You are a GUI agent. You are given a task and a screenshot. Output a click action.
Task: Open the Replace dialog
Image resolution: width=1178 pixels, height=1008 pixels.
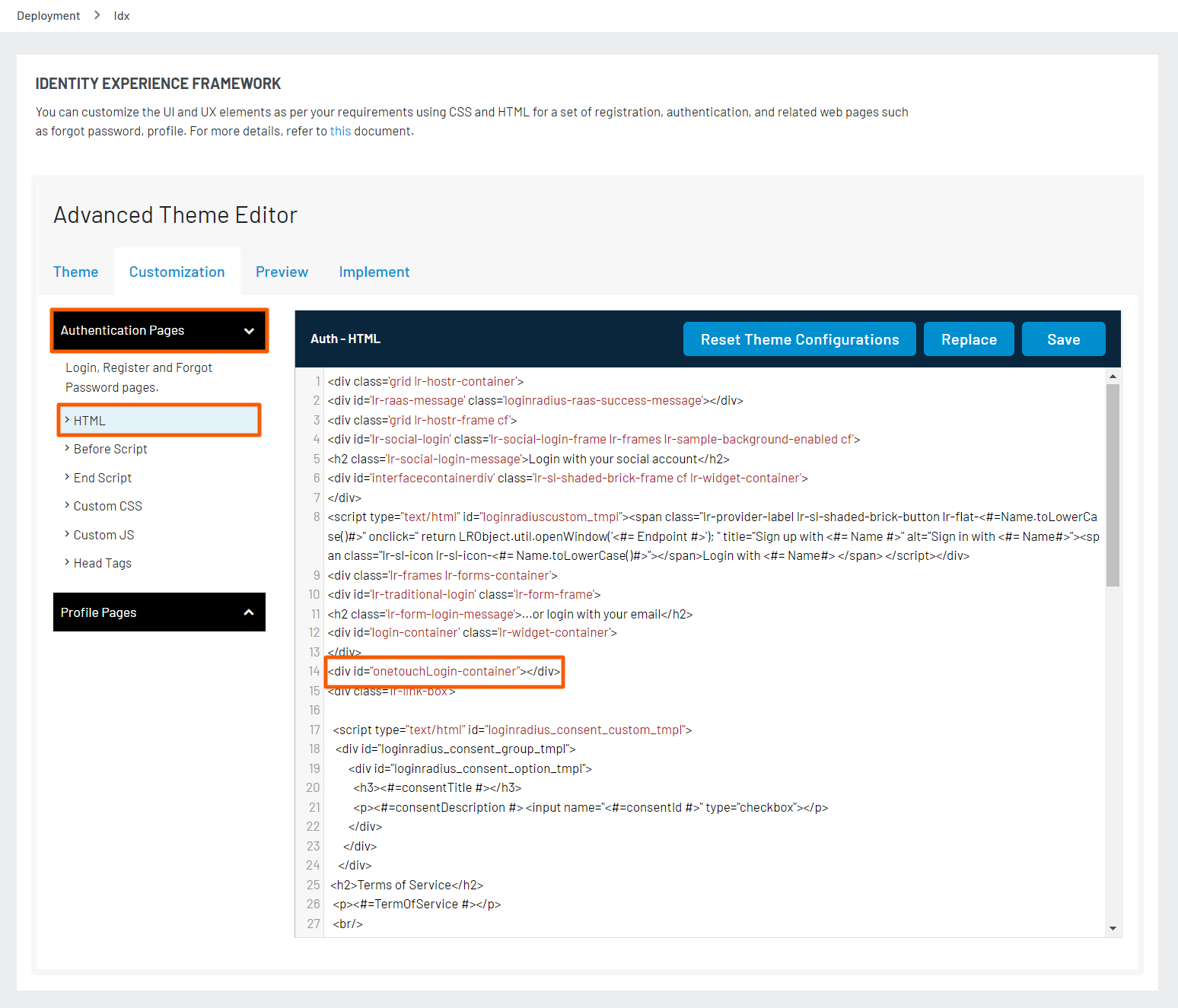click(x=969, y=339)
